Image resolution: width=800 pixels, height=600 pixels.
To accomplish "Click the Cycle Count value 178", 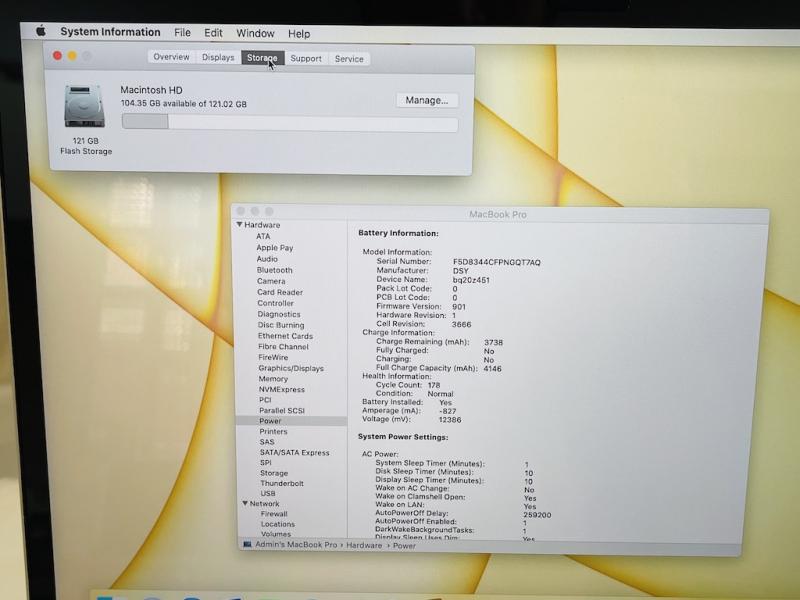I will pos(434,385).
